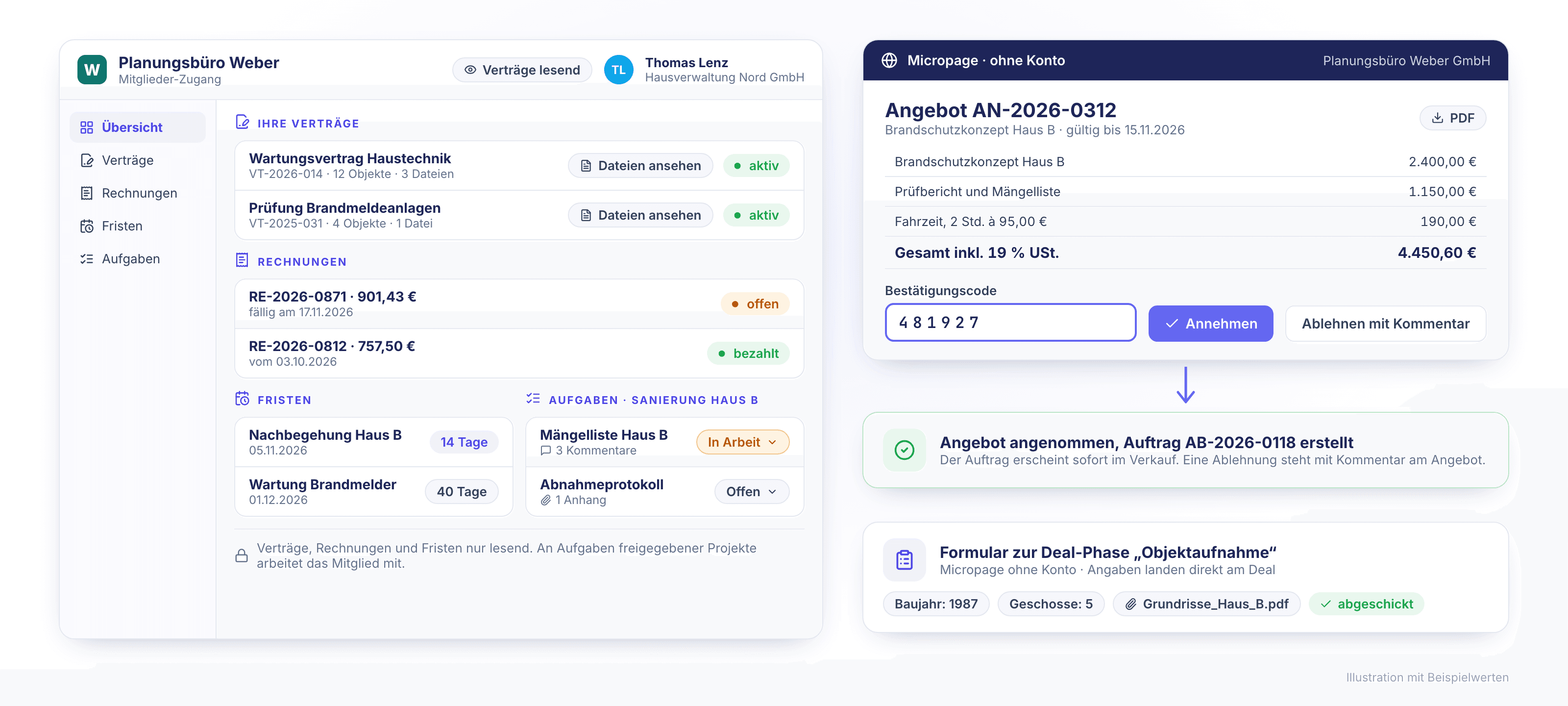Click Dateien ansehen for Prüfung Brandmeldeanlagen
Image resolution: width=1568 pixels, height=706 pixels.
click(x=640, y=215)
